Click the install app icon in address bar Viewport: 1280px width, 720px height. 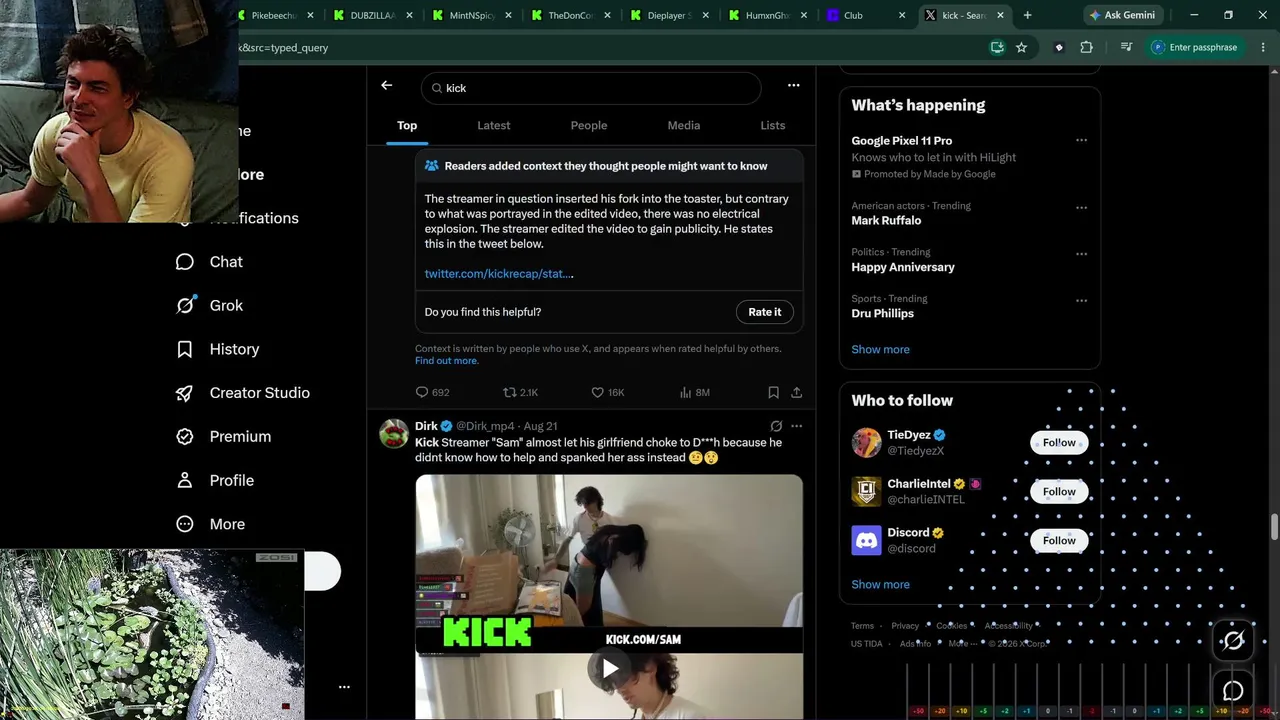[997, 47]
